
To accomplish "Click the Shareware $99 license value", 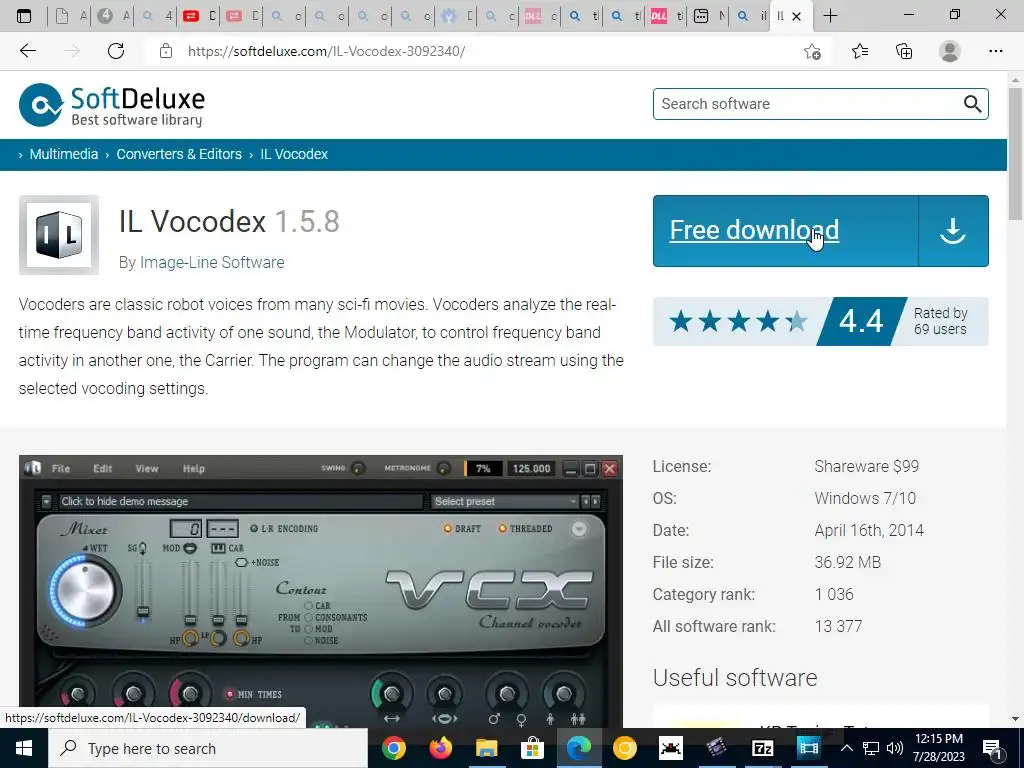I will (867, 466).
